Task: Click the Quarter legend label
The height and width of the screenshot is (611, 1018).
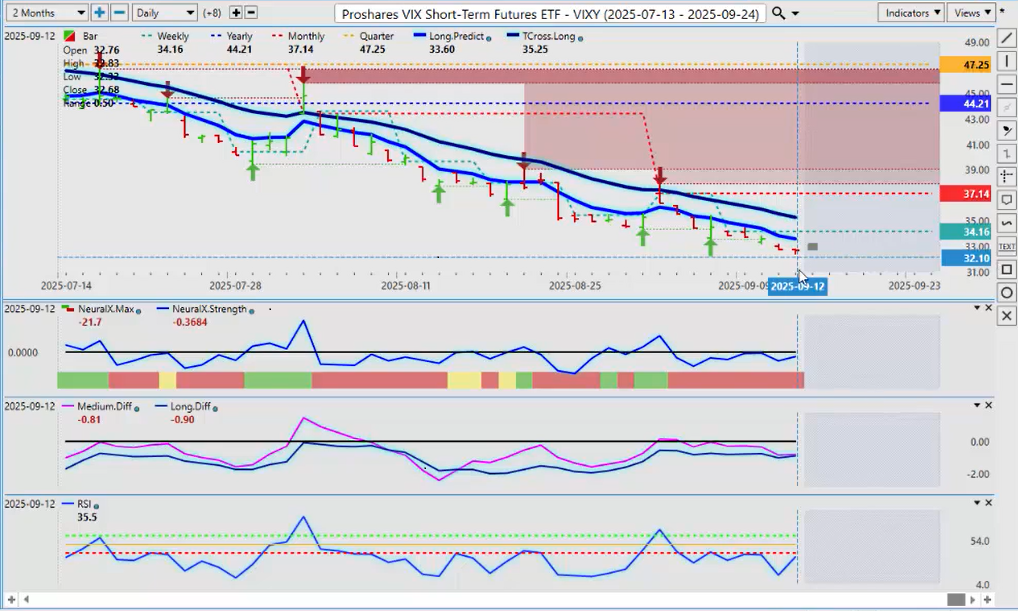Action: (377, 36)
